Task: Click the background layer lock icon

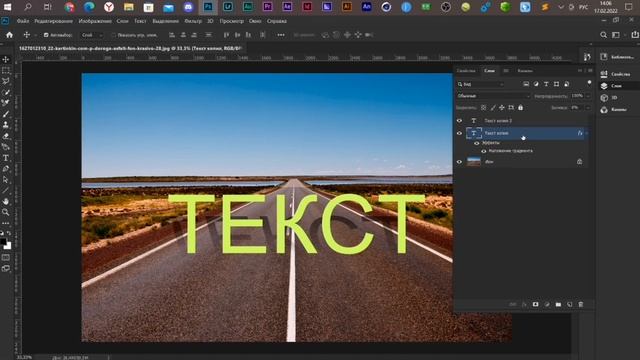Action: tap(580, 162)
